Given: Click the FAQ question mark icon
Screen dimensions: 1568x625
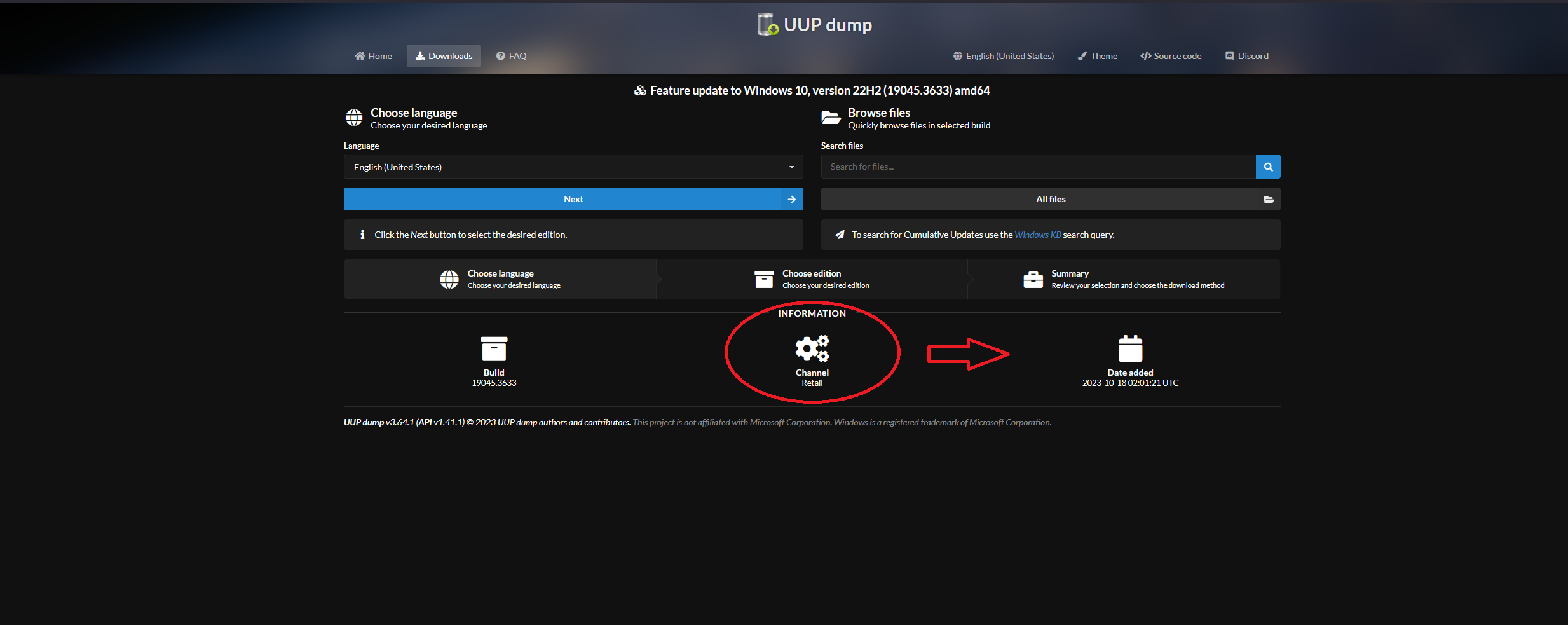Looking at the screenshot, I should pos(501,56).
